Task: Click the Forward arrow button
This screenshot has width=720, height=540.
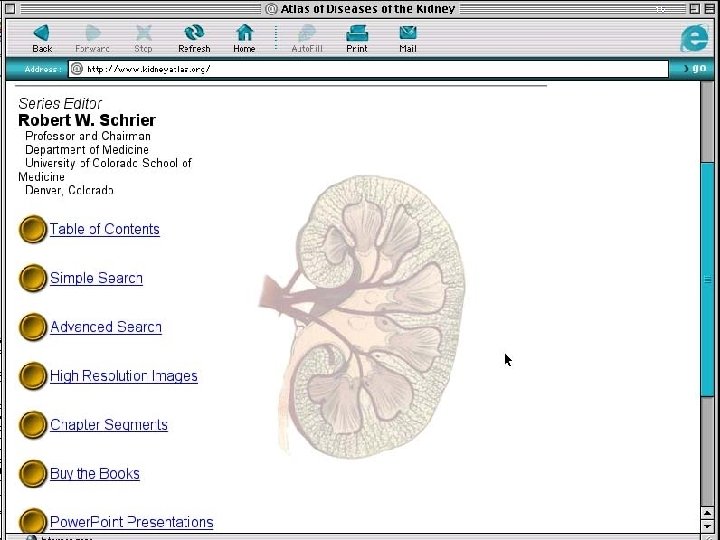Action: click(x=92, y=39)
